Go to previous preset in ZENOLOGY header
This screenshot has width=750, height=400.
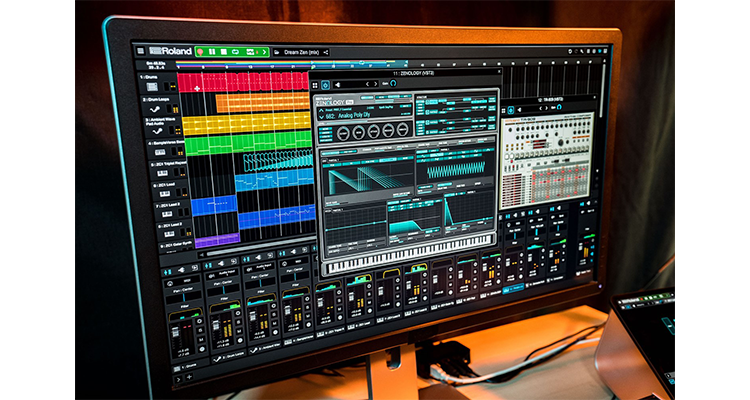coord(367,84)
